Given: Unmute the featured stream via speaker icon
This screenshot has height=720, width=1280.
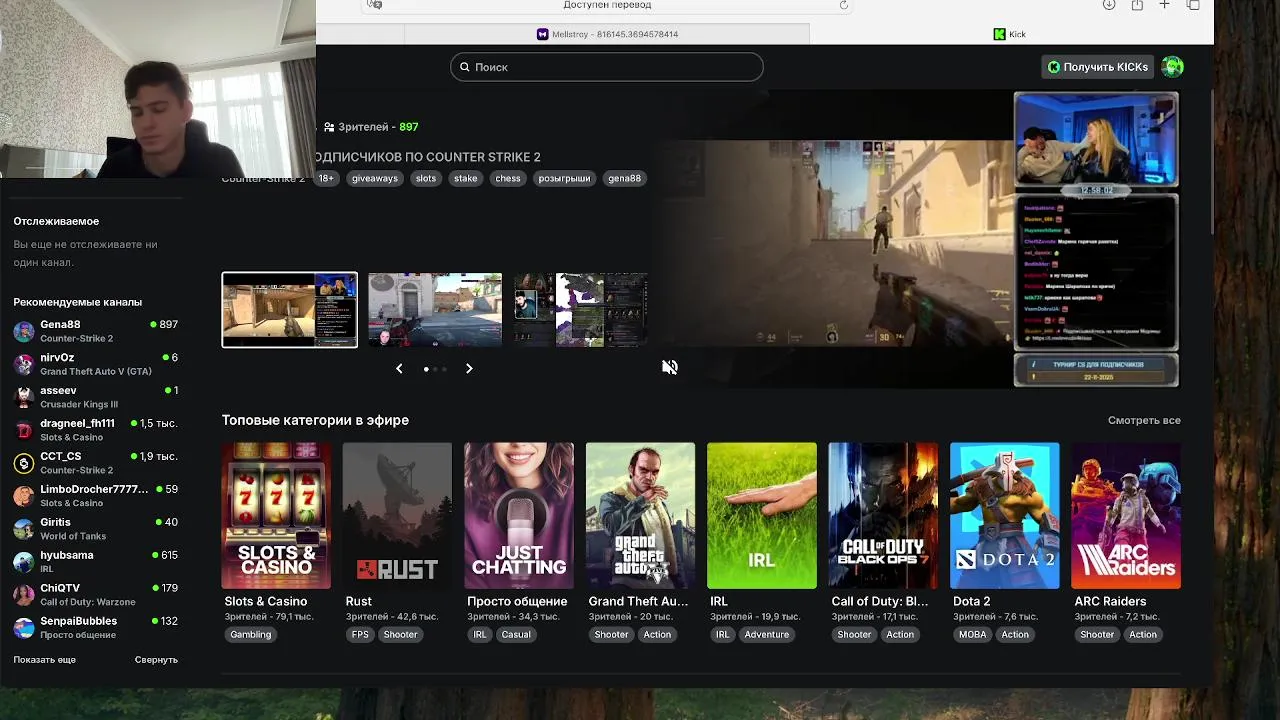Looking at the screenshot, I should (x=670, y=367).
